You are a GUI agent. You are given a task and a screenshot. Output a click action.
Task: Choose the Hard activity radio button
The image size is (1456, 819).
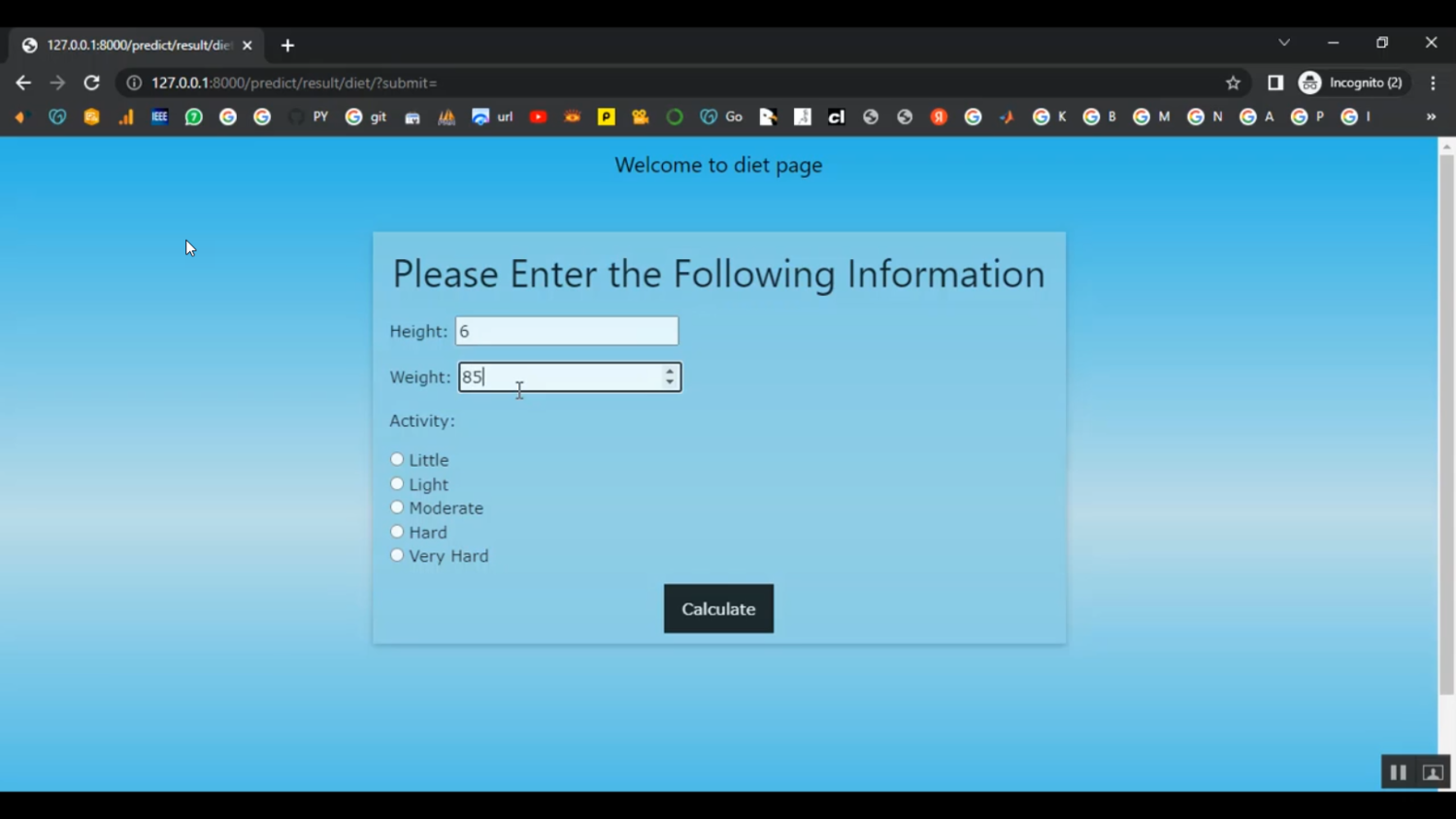pyautogui.click(x=397, y=532)
